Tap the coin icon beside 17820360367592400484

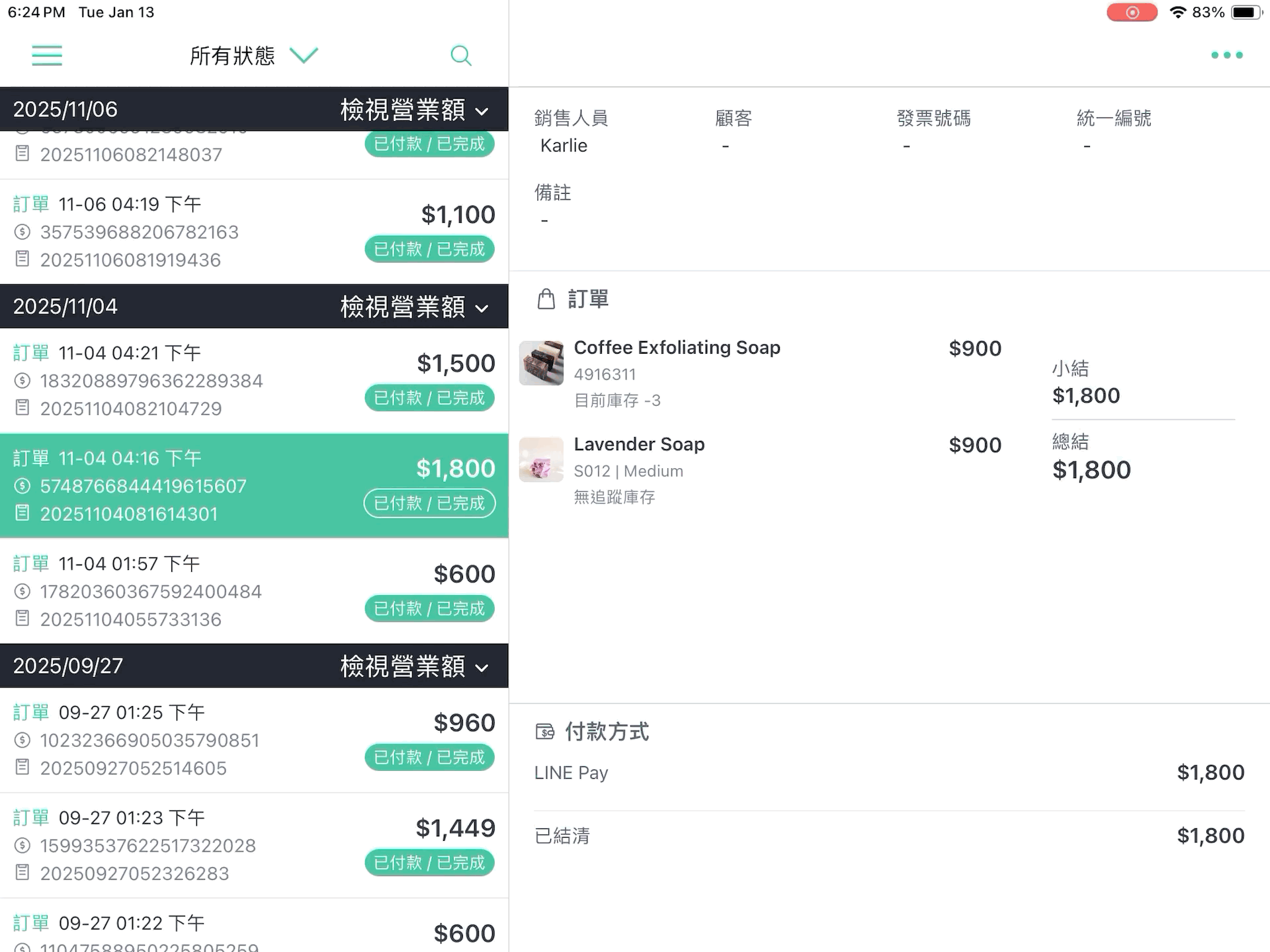pos(22,591)
